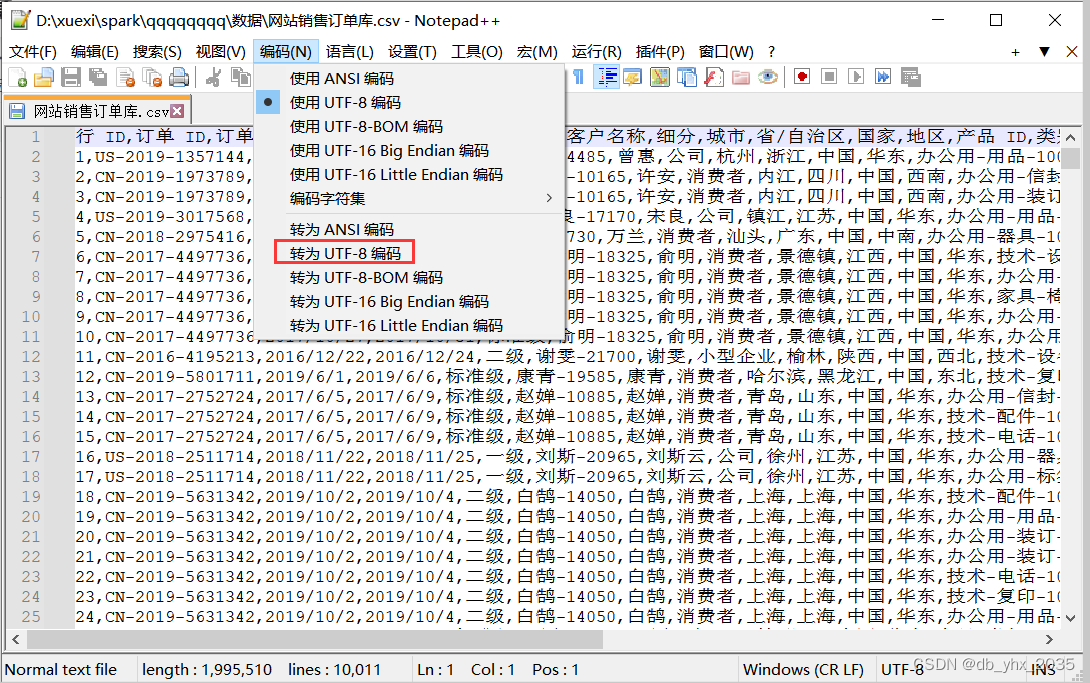The image size is (1090, 683).
Task: Click Windows (CR LF) in status bar
Action: click(804, 670)
